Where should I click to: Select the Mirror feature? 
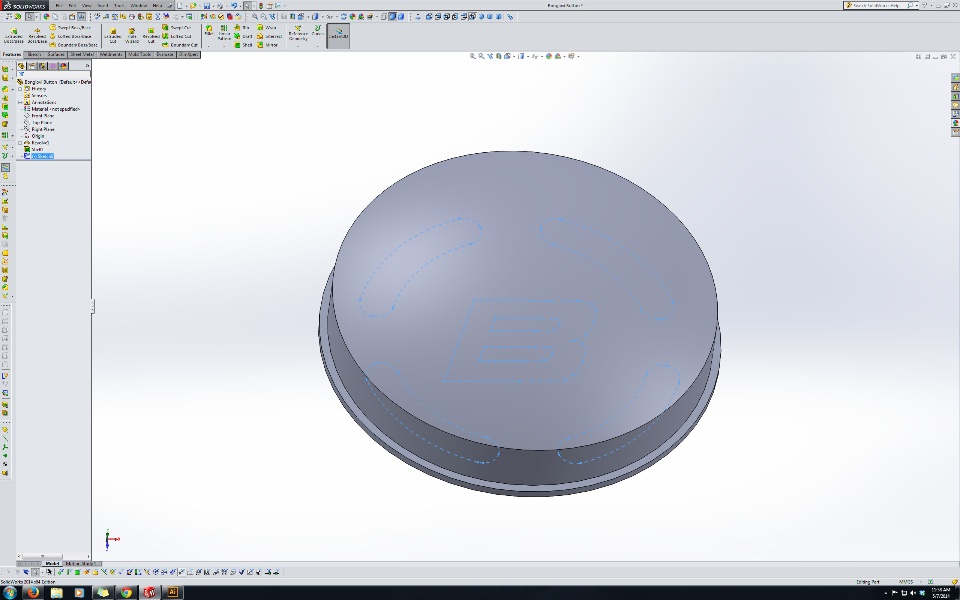pos(268,45)
